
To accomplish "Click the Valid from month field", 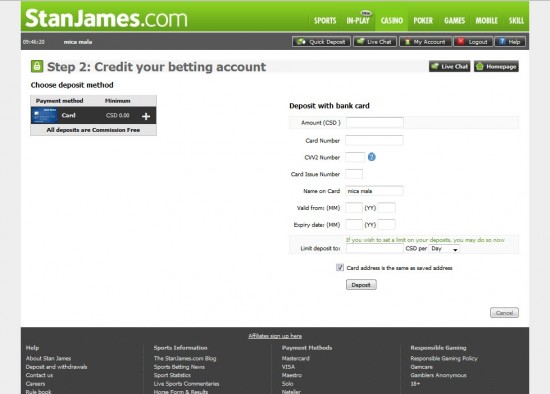I will (354, 208).
